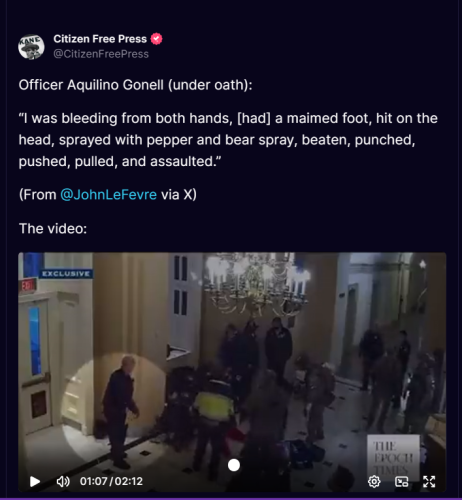Viewport: 462px width, 500px height.
Task: Click the spotlighted man in the video
Action: 120,412
